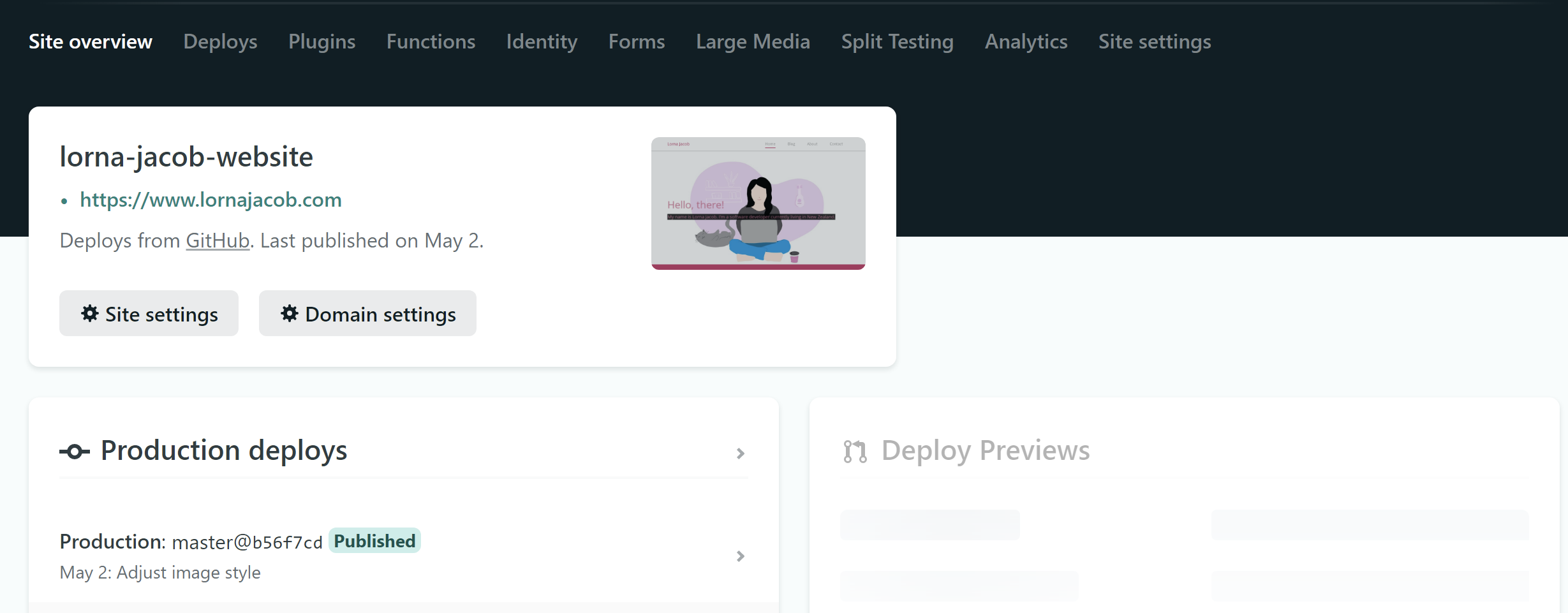Image resolution: width=1568 pixels, height=613 pixels.
Task: Click the gear icon in the Domain settings button
Action: 290,313
